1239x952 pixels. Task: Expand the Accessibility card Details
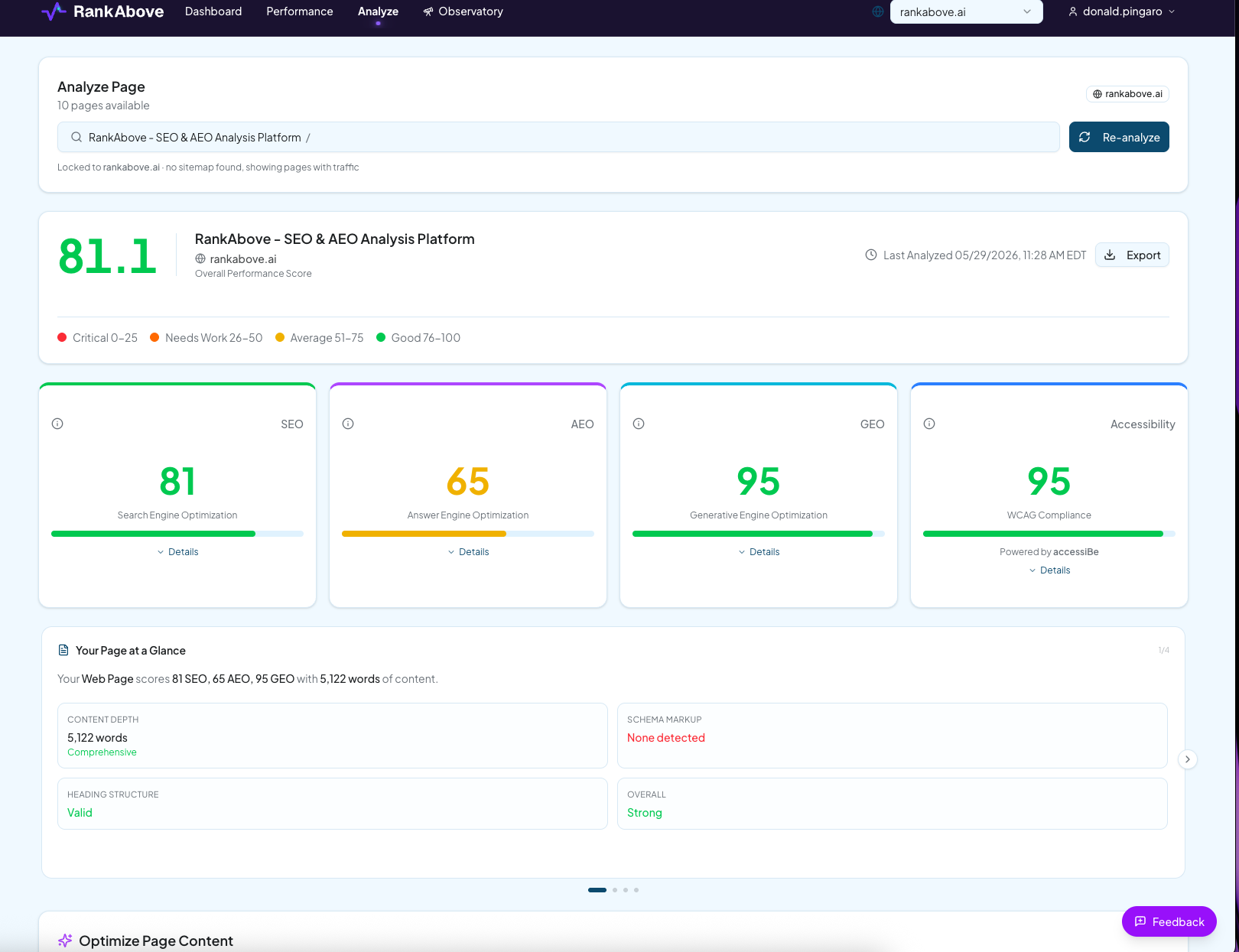[1049, 570]
